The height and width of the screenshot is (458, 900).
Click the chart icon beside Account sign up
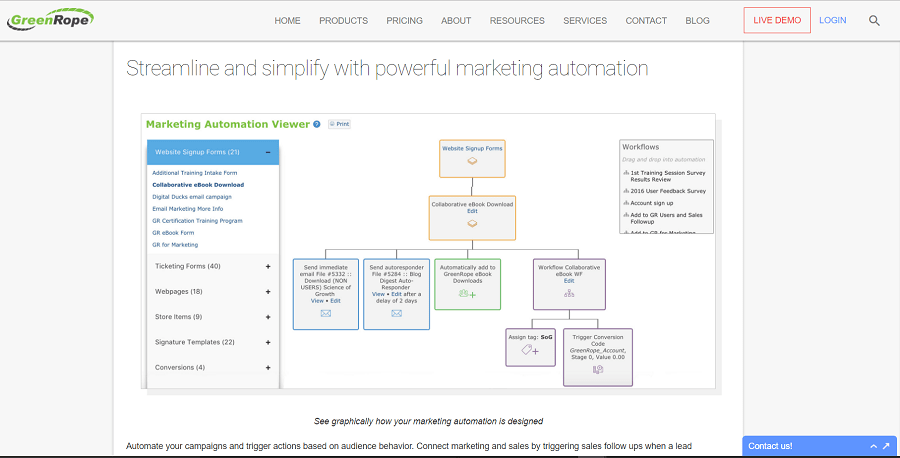[626, 203]
